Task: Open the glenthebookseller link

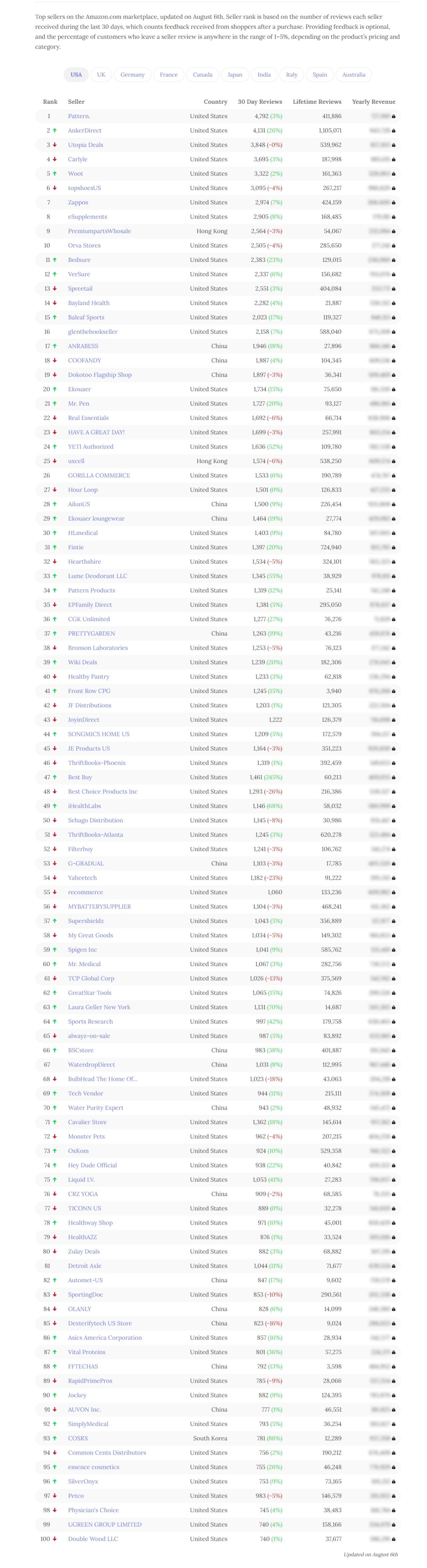Action: pos(93,332)
